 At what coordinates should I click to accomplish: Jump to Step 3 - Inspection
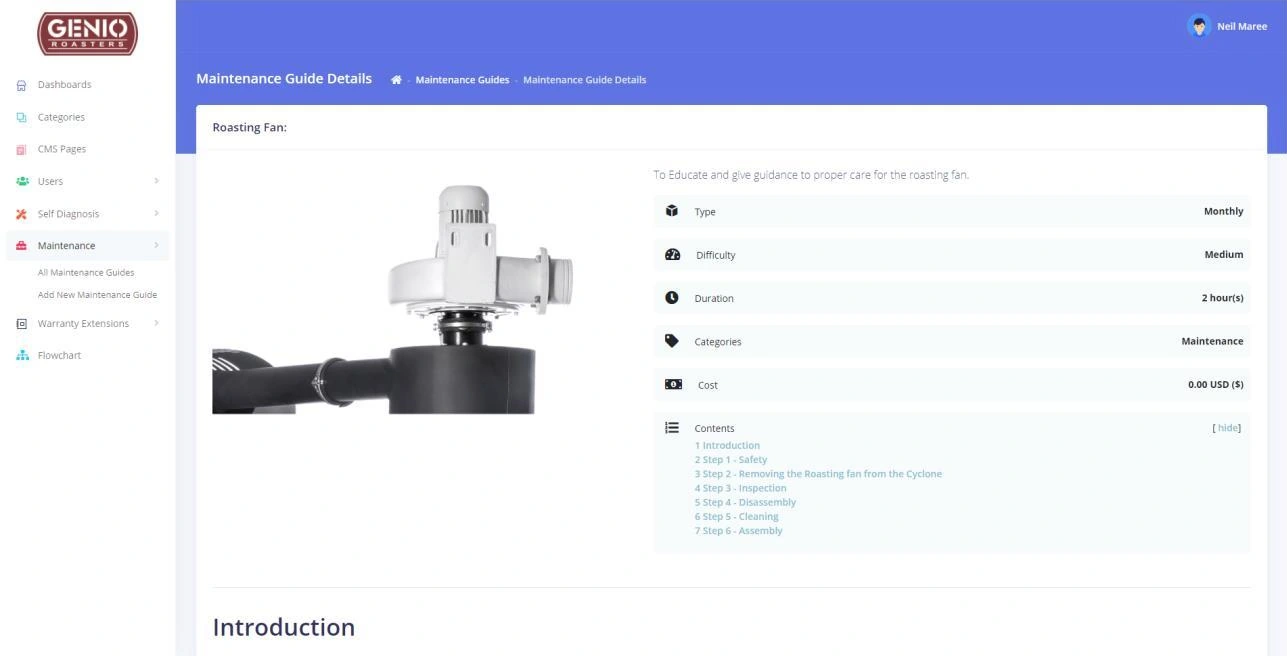coord(740,488)
